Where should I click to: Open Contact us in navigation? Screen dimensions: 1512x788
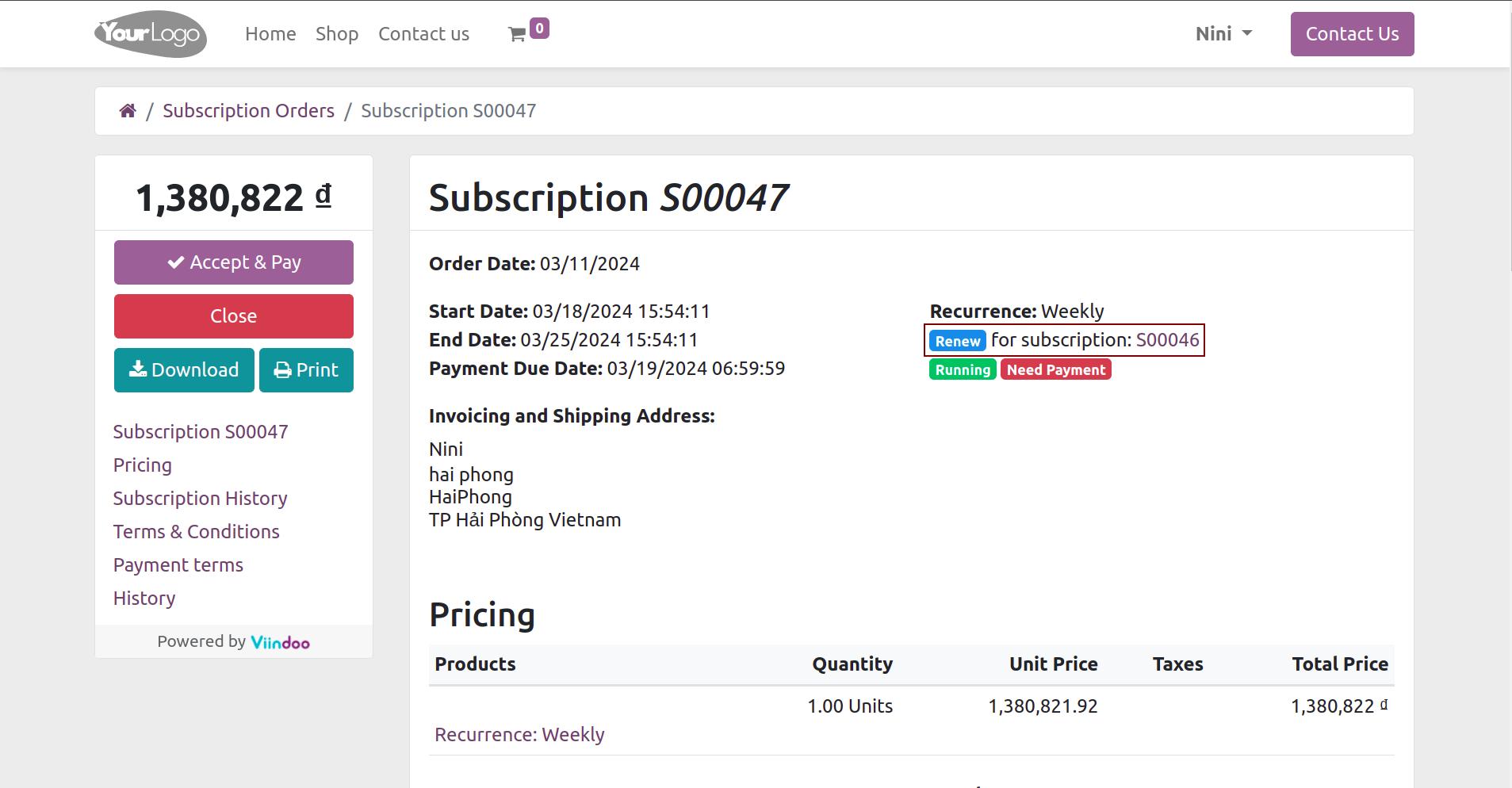[x=423, y=34]
